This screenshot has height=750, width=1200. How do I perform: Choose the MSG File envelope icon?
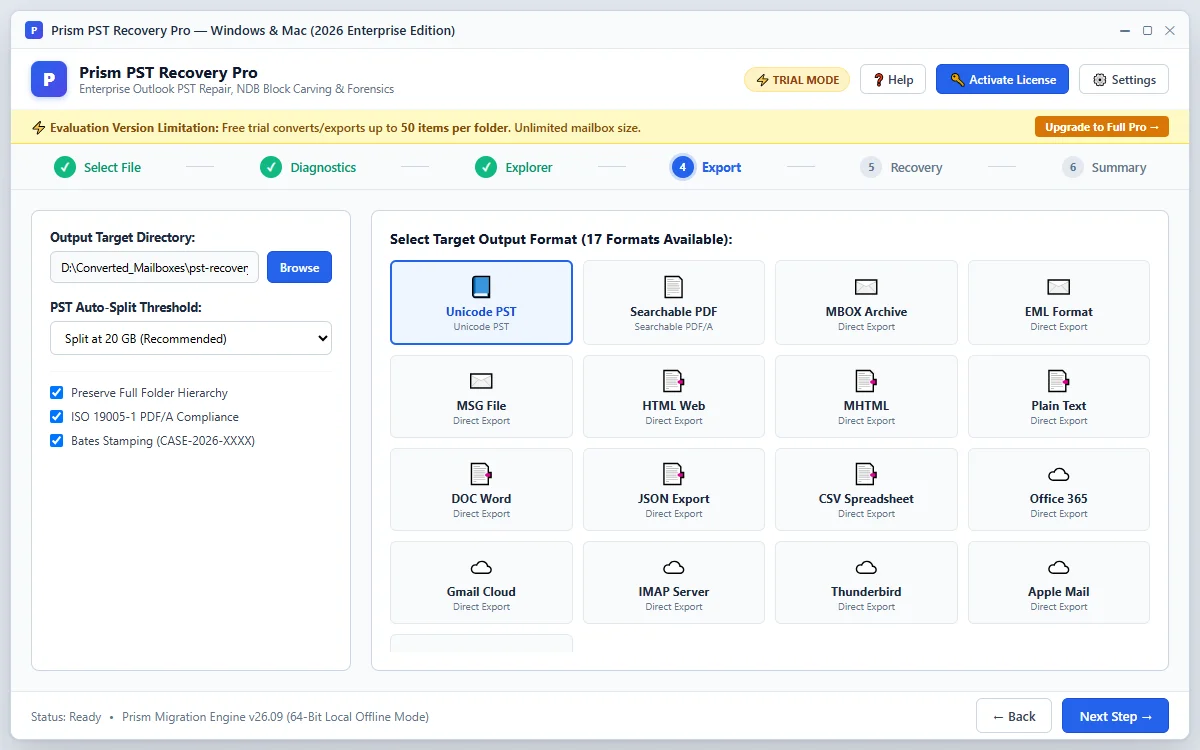point(481,381)
